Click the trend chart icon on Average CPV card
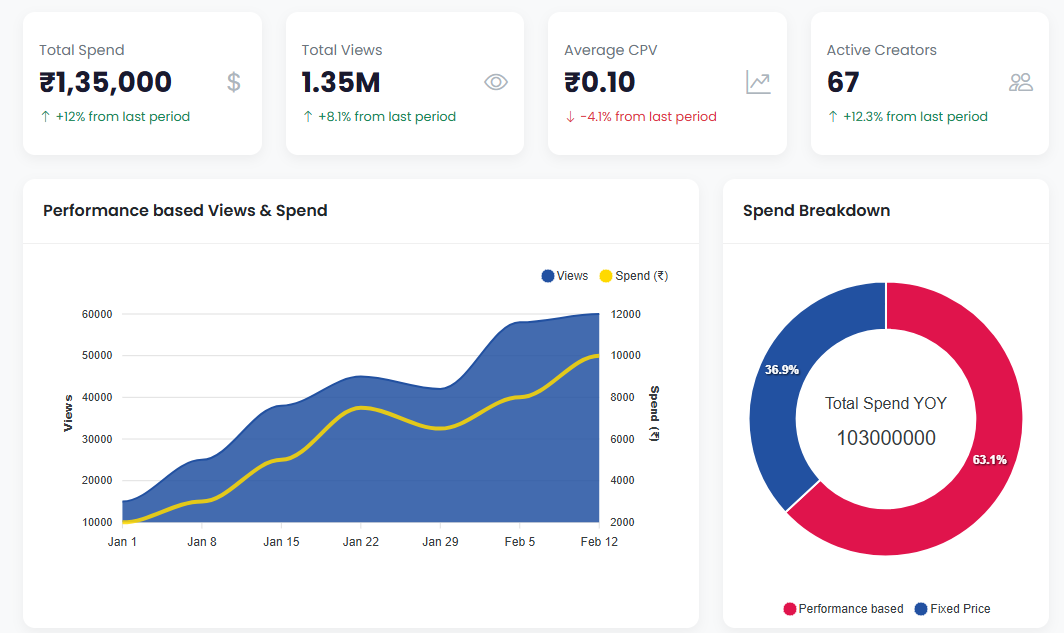Screen dimensions: 1064x633 [758, 82]
